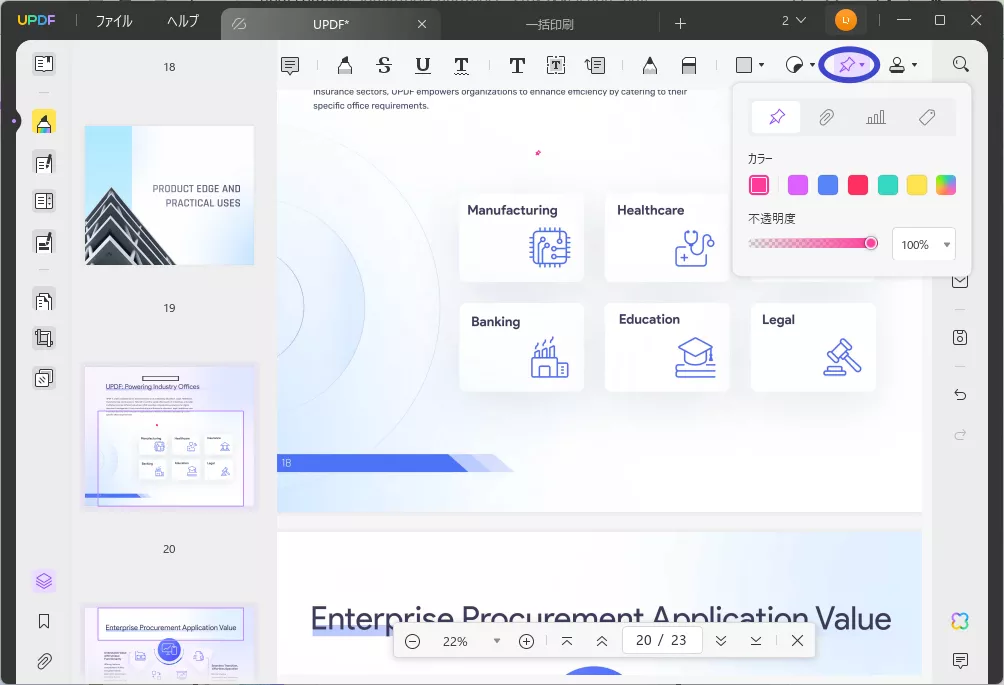
Task: Open the stamp tool dropdown arrow
Action: [x=914, y=65]
